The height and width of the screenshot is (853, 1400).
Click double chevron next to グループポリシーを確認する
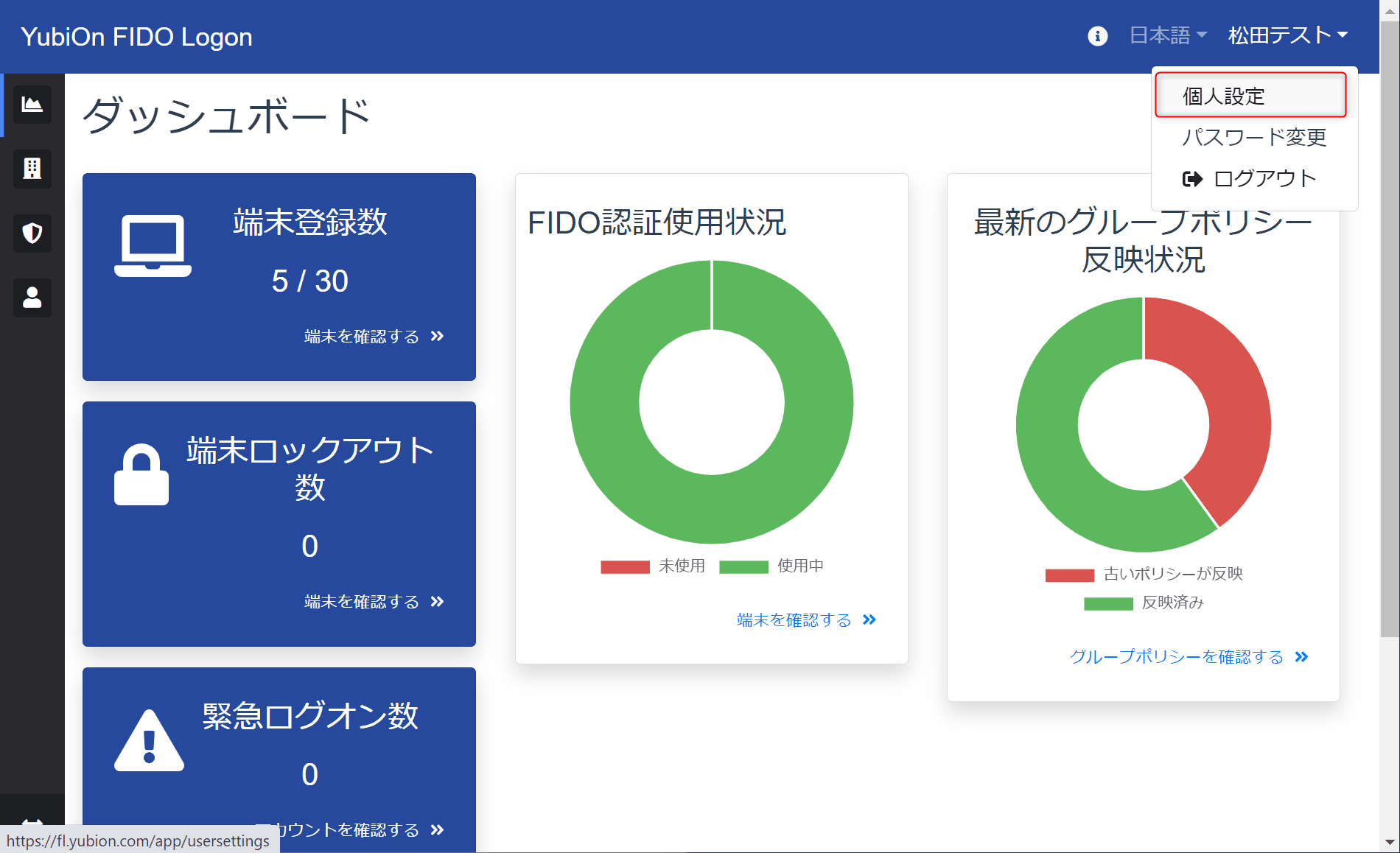pos(1301,656)
